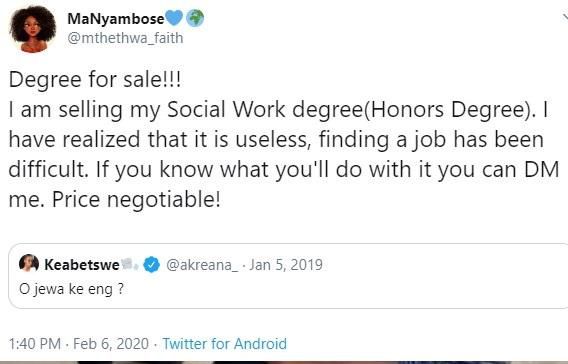The width and height of the screenshot is (568, 364).
Task: Open the @akreana_ handle
Action: click(x=202, y=265)
